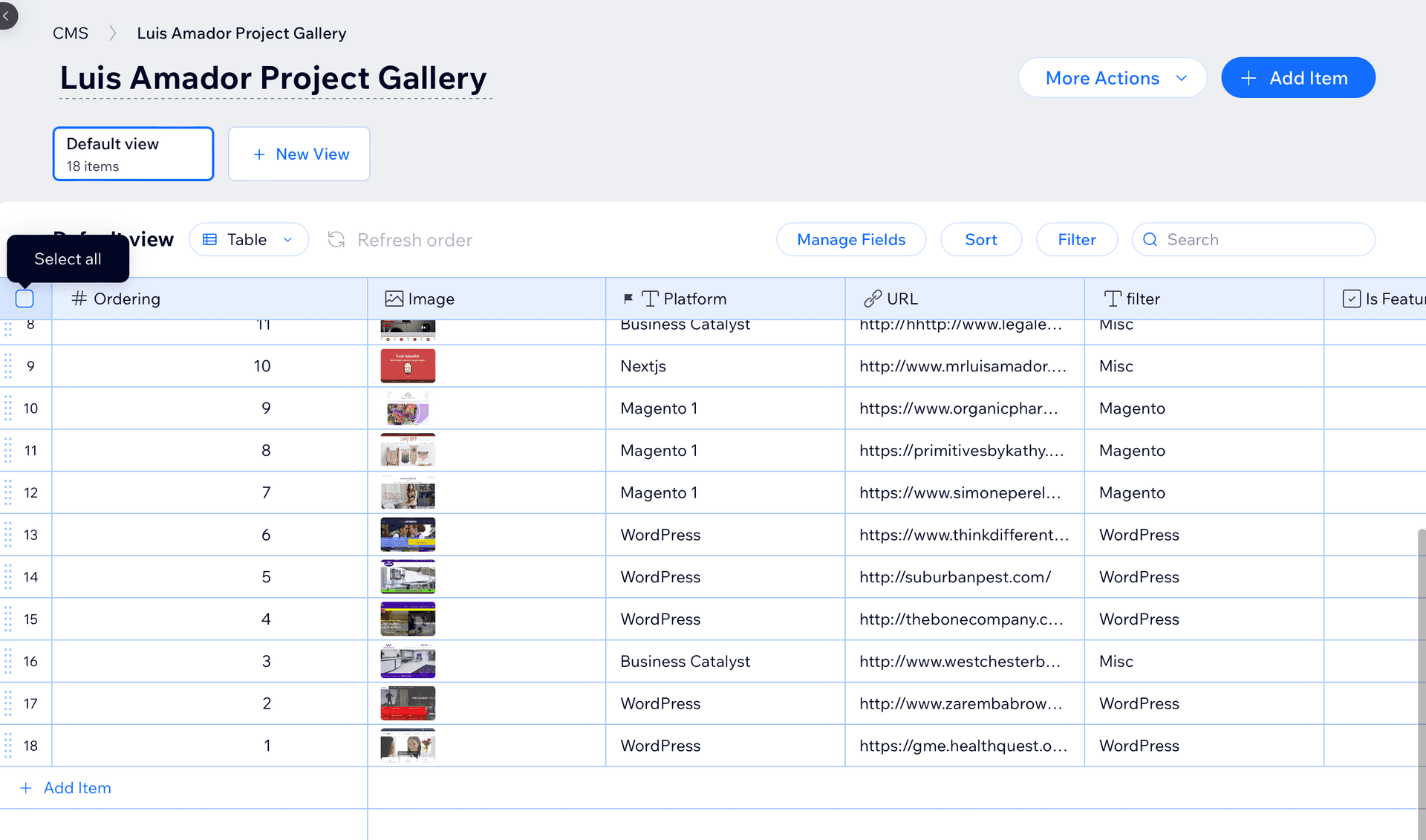Open Manage Fields
1426x840 pixels.
click(851, 239)
